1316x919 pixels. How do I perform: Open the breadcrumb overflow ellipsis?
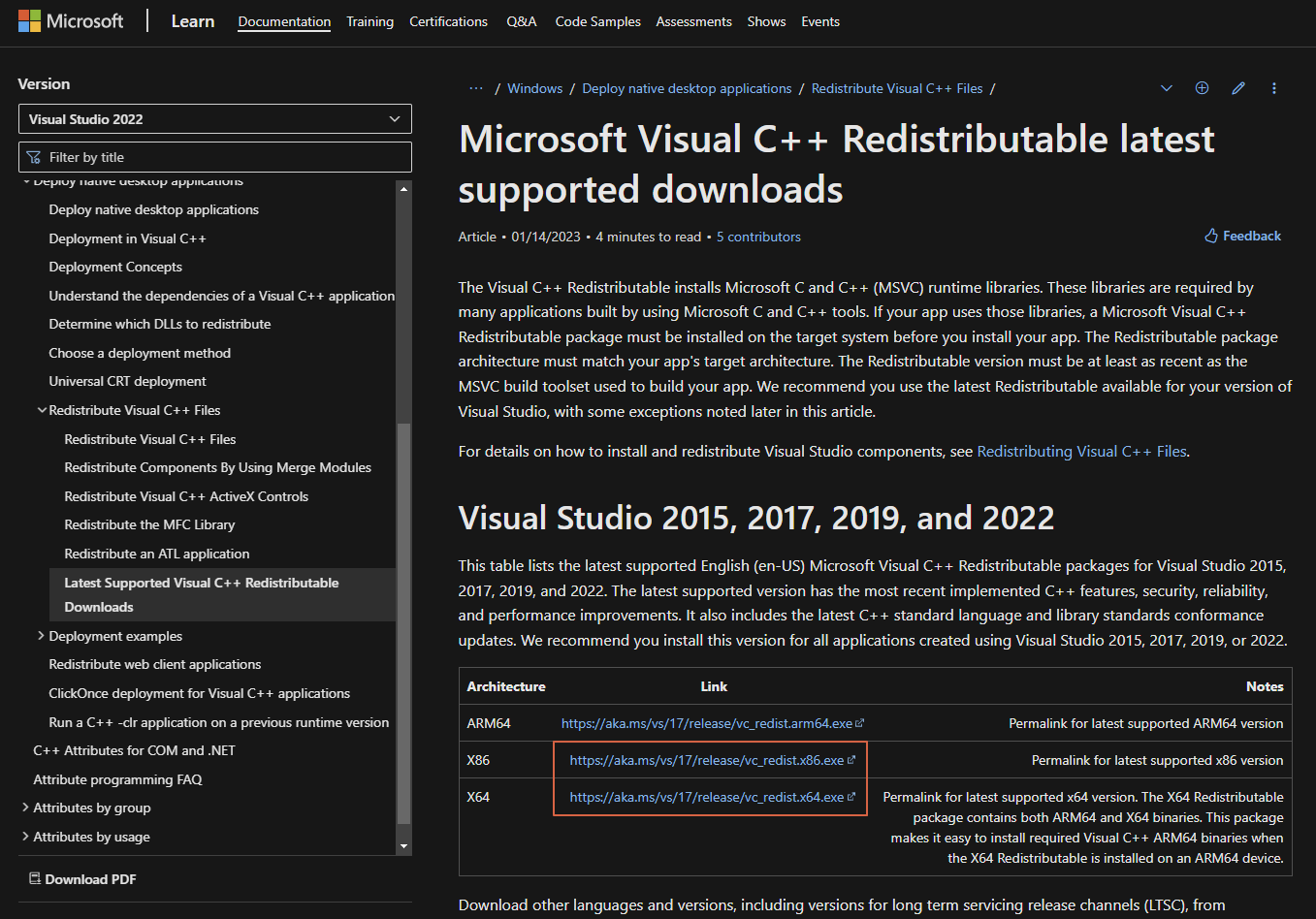475,88
